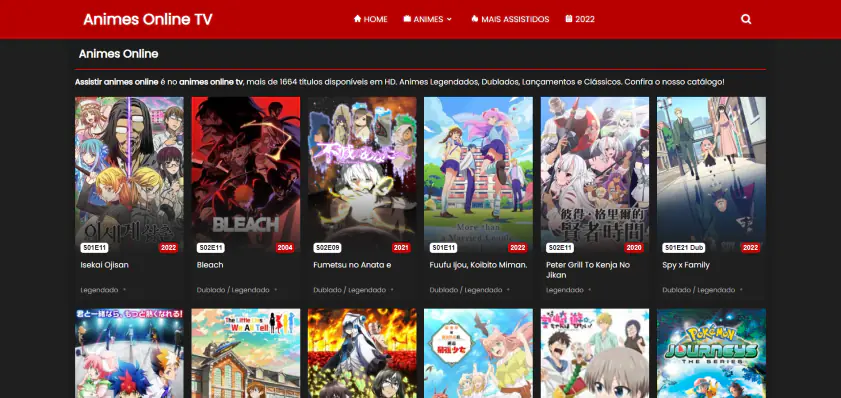The width and height of the screenshot is (841, 398).
Task: Click the 2004 year badge on Bleach
Action: tap(285, 248)
